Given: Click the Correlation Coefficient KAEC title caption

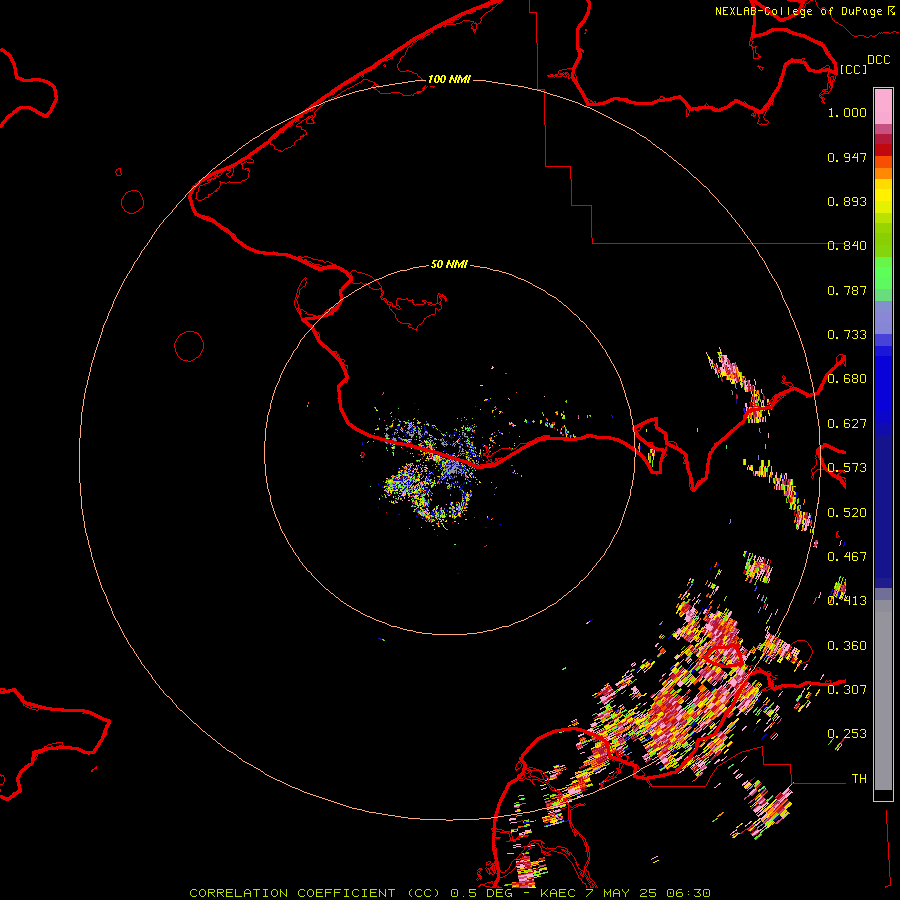Looking at the screenshot, I should click(x=450, y=893).
